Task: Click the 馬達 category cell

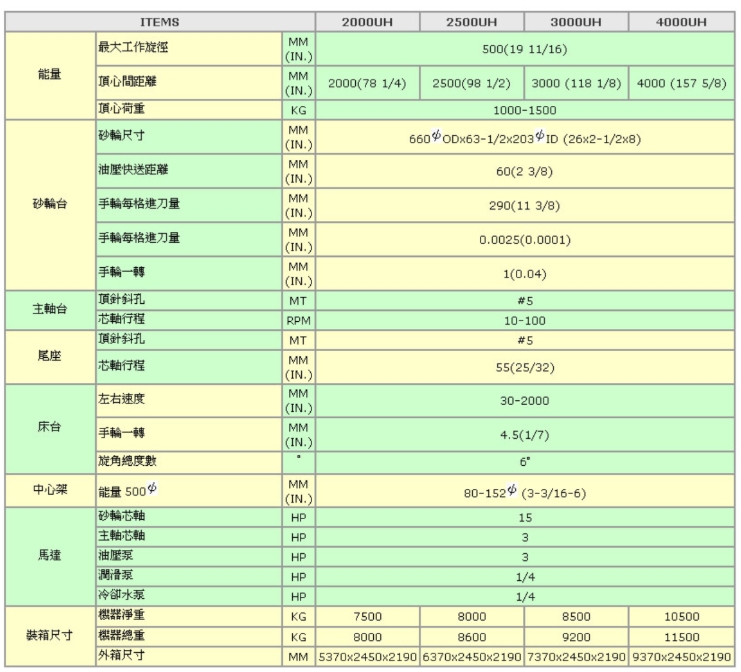Action: (x=50, y=556)
